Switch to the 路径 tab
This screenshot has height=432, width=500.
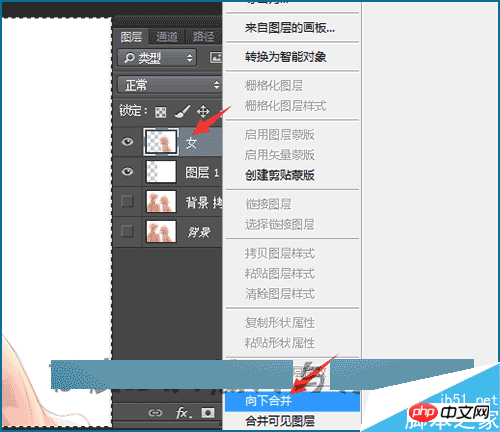click(x=203, y=37)
